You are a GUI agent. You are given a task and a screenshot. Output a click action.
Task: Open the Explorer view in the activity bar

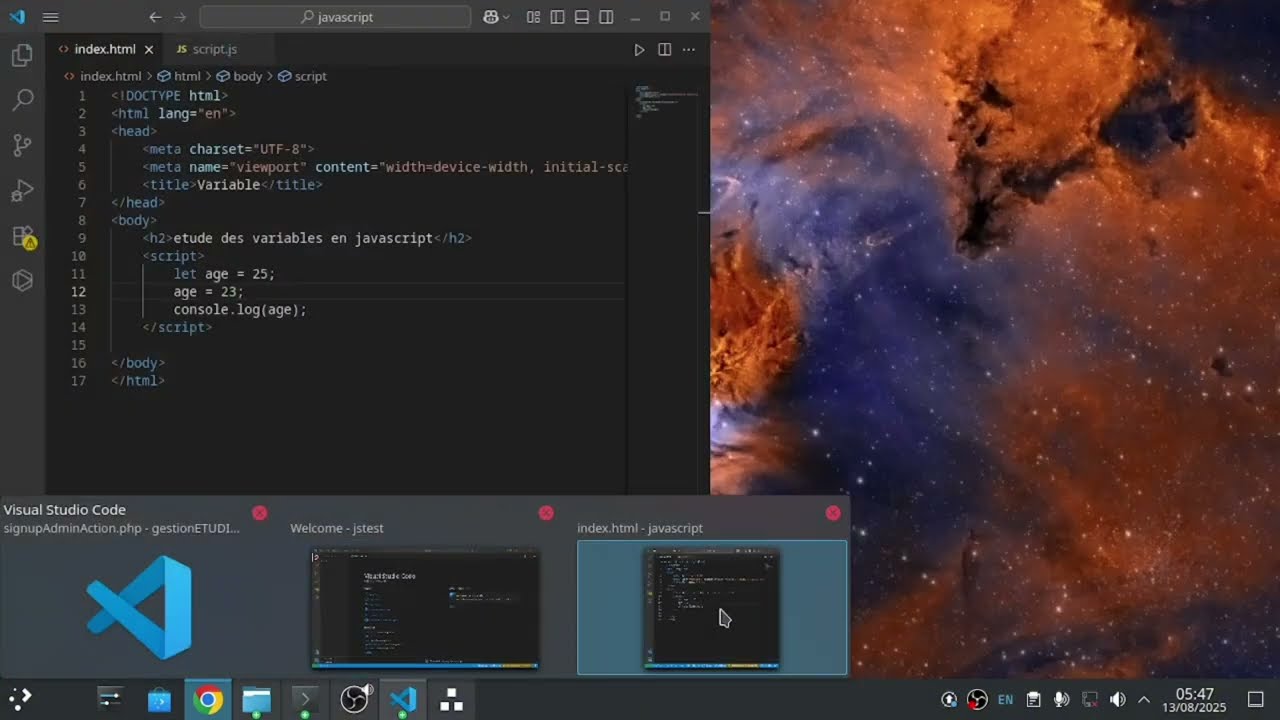click(22, 55)
